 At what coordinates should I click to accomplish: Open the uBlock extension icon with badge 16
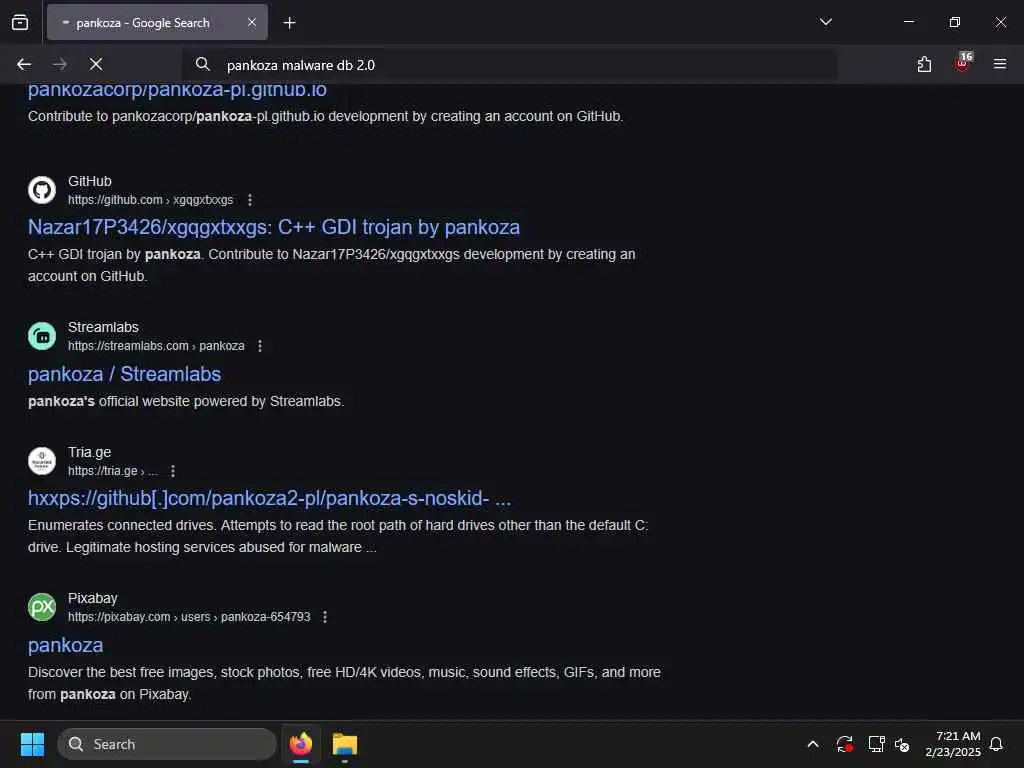pos(963,63)
